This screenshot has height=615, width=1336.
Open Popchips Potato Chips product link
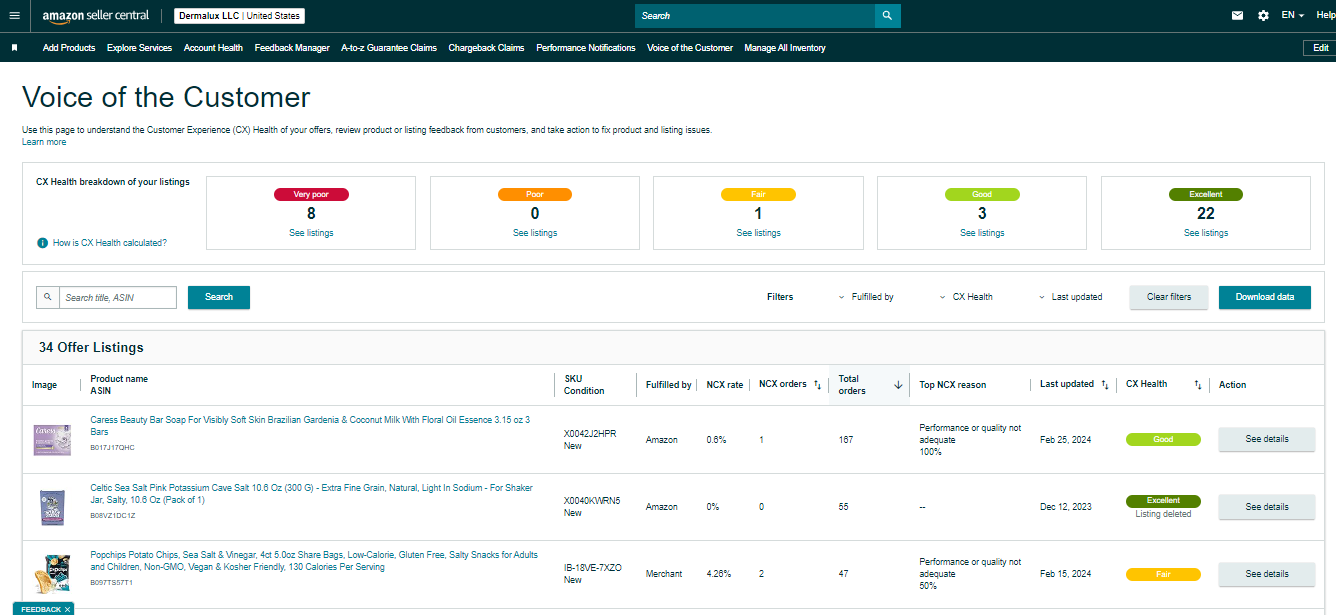coord(314,561)
